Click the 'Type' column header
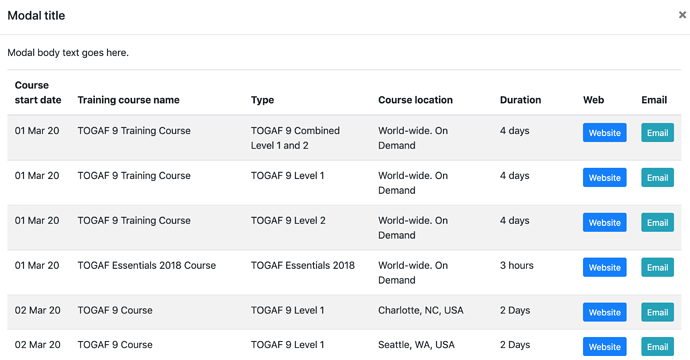The height and width of the screenshot is (360, 690). (262, 100)
